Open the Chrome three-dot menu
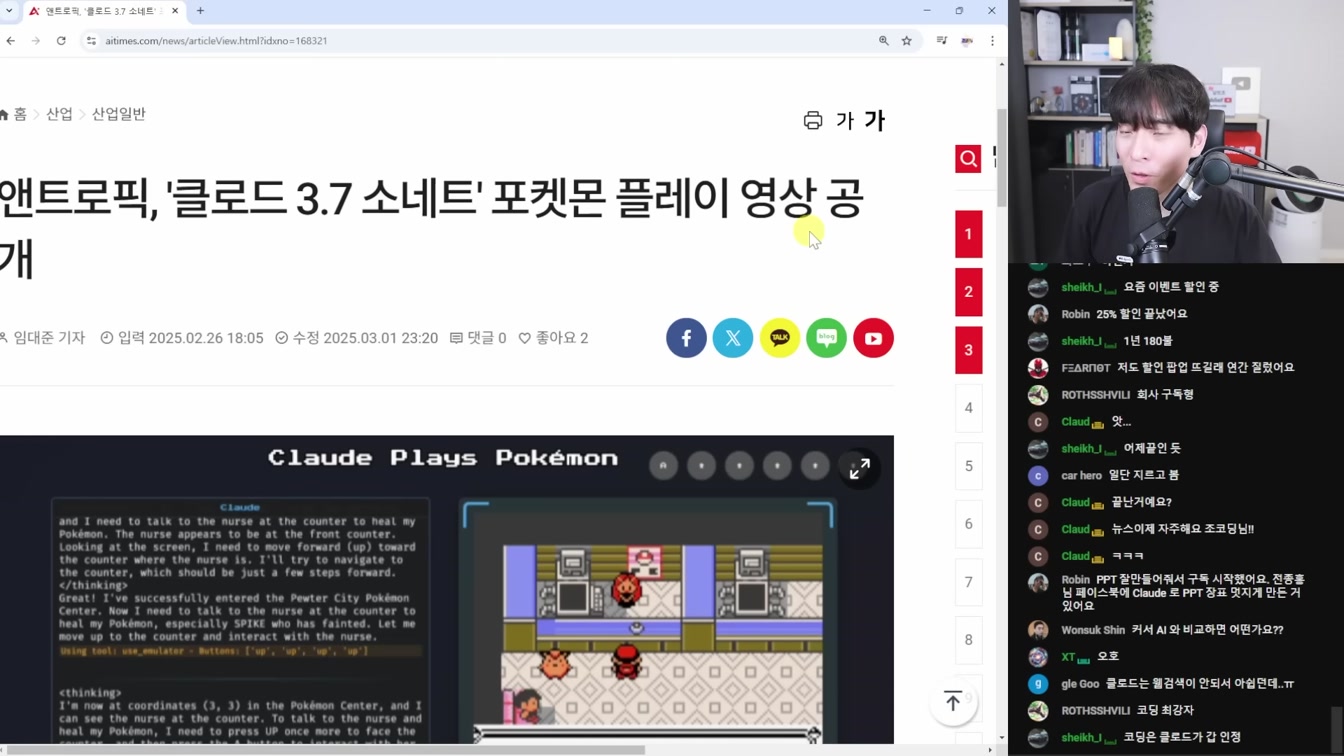 point(992,41)
